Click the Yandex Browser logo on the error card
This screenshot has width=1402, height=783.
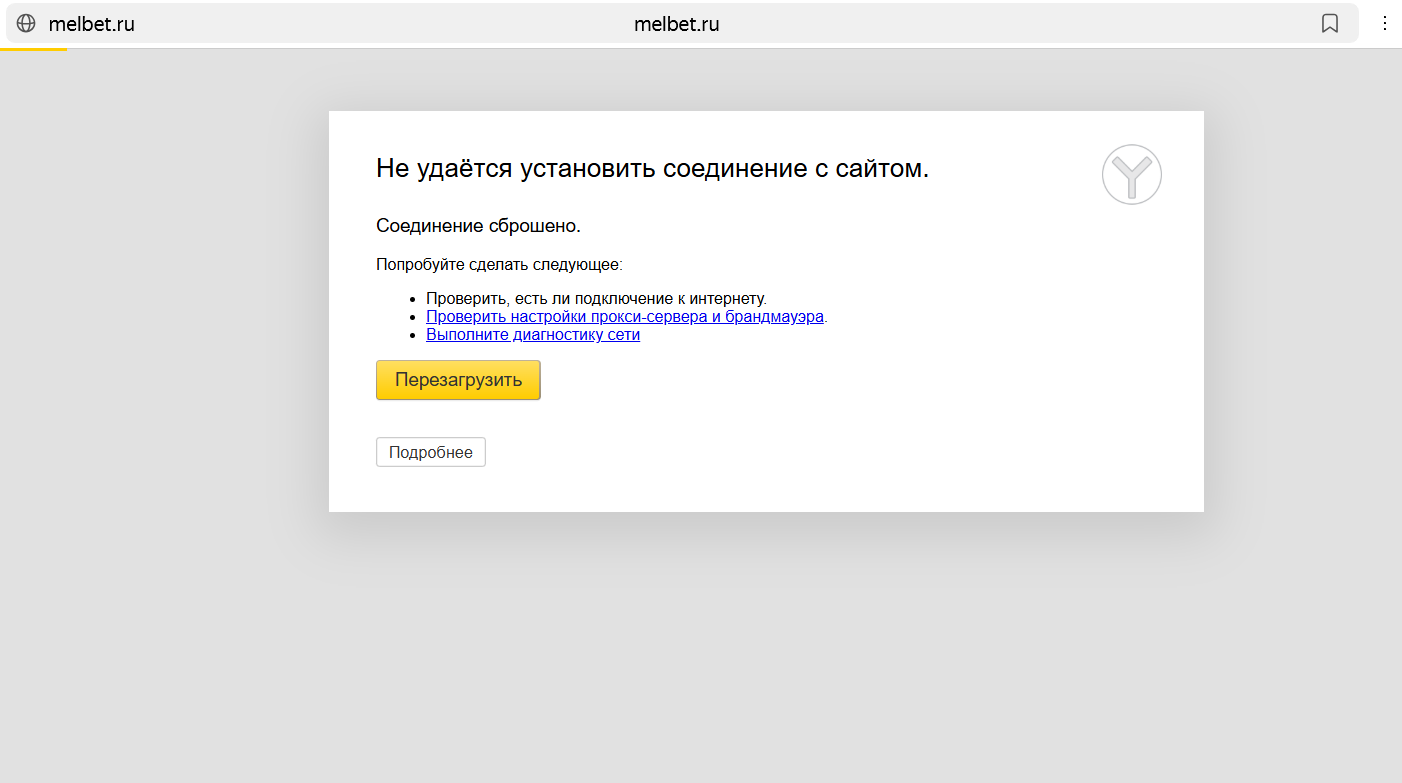[x=1132, y=175]
